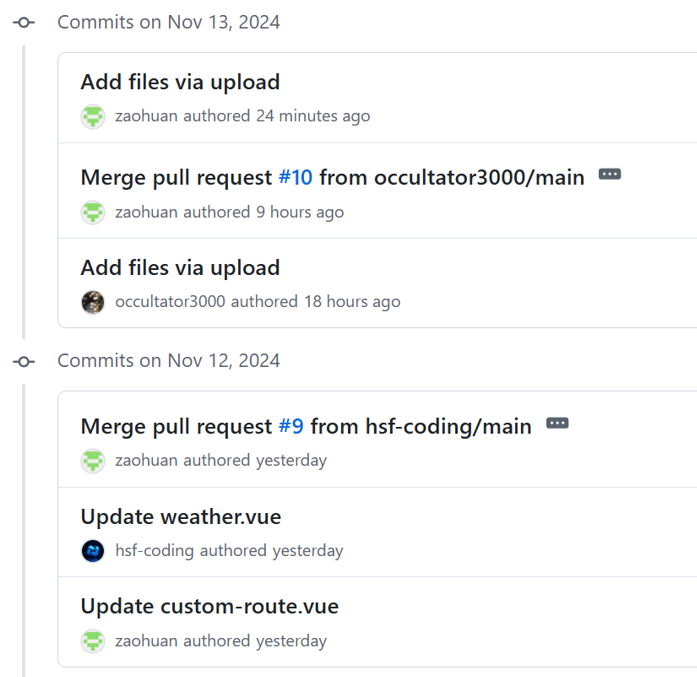697x677 pixels.
Task: Click the hsf-coding author name
Action: pos(155,550)
